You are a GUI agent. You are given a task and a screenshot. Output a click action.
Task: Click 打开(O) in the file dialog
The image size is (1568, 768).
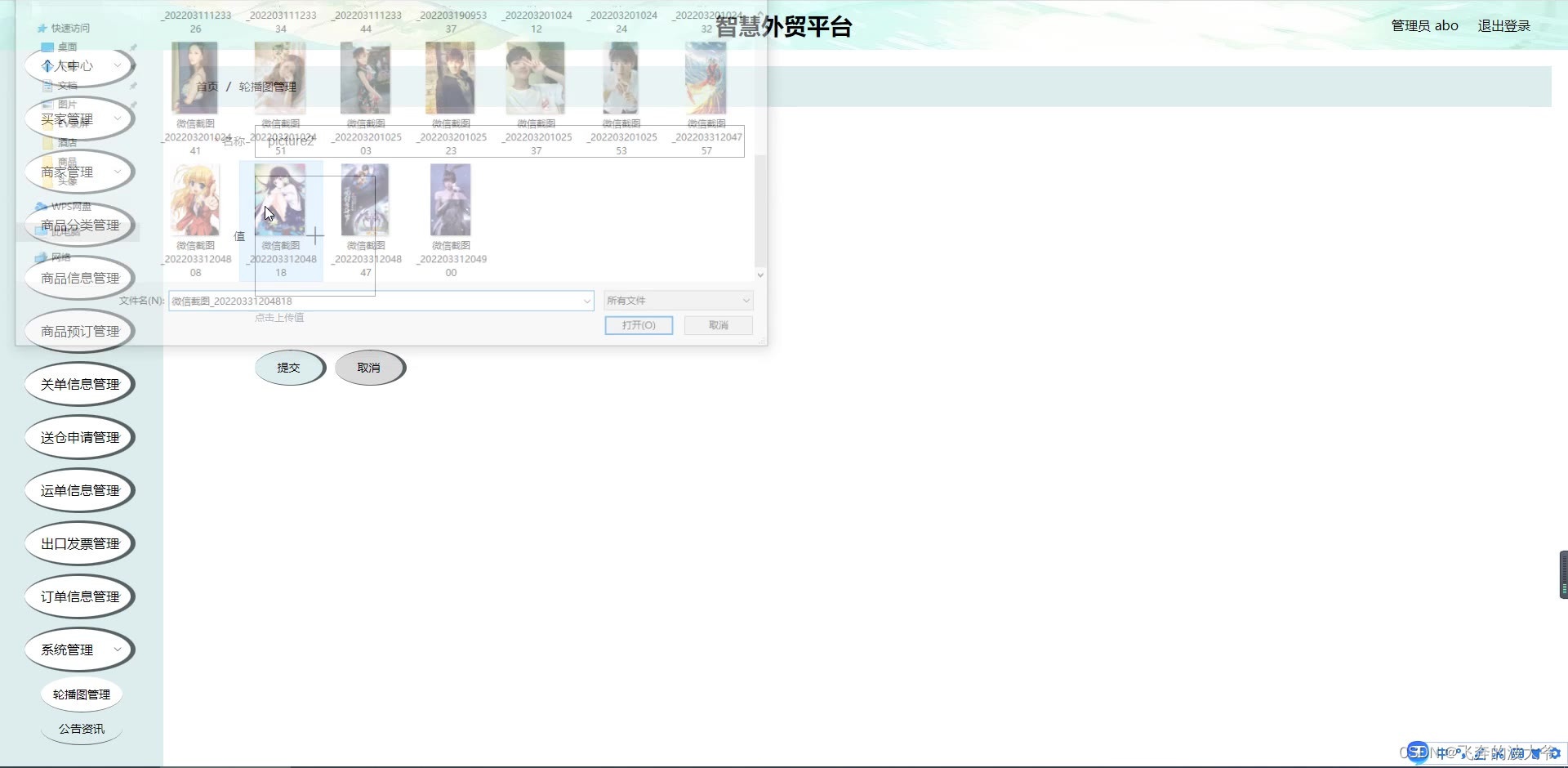(639, 325)
